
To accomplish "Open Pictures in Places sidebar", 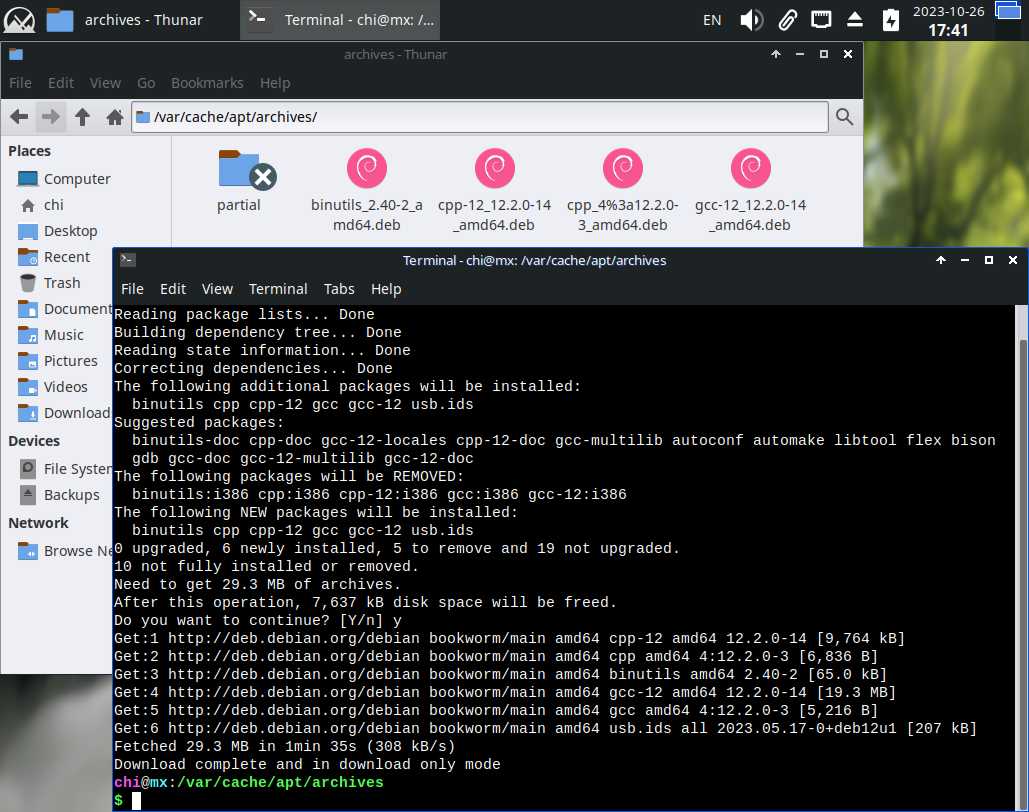I will (x=58, y=361).
